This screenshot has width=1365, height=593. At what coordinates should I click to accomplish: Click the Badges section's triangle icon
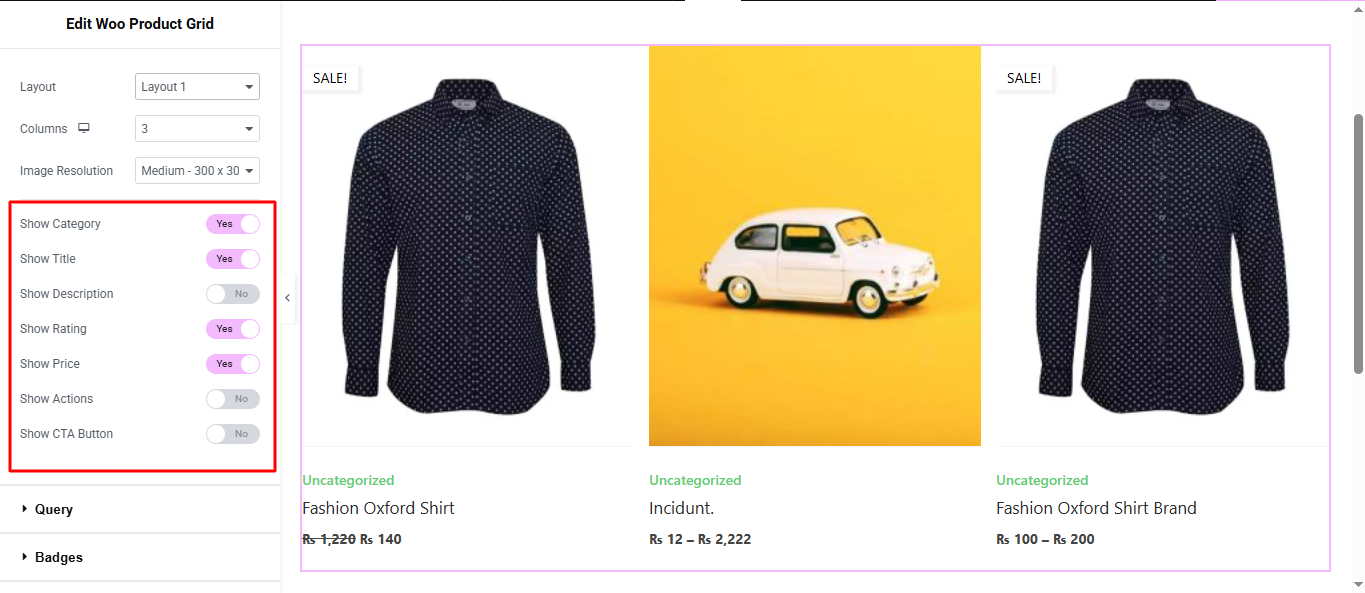pyautogui.click(x=25, y=557)
